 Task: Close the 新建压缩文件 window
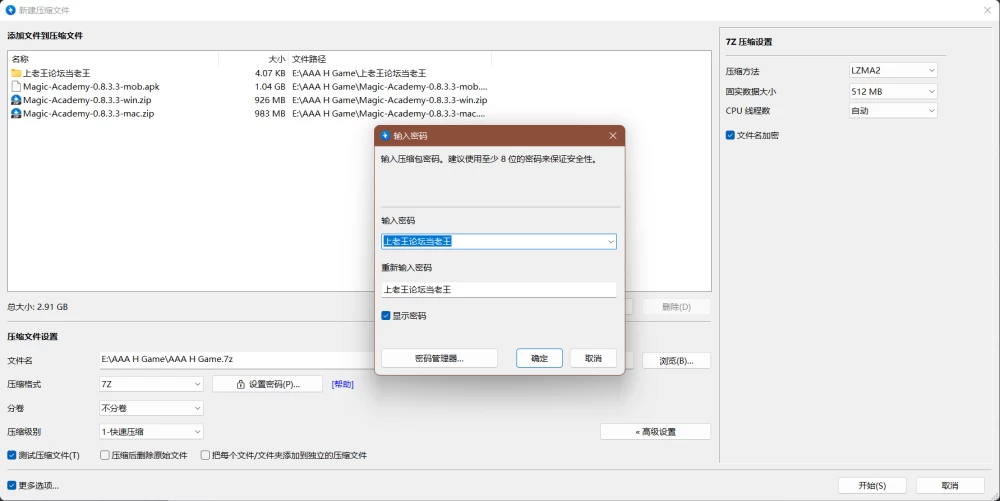click(987, 10)
